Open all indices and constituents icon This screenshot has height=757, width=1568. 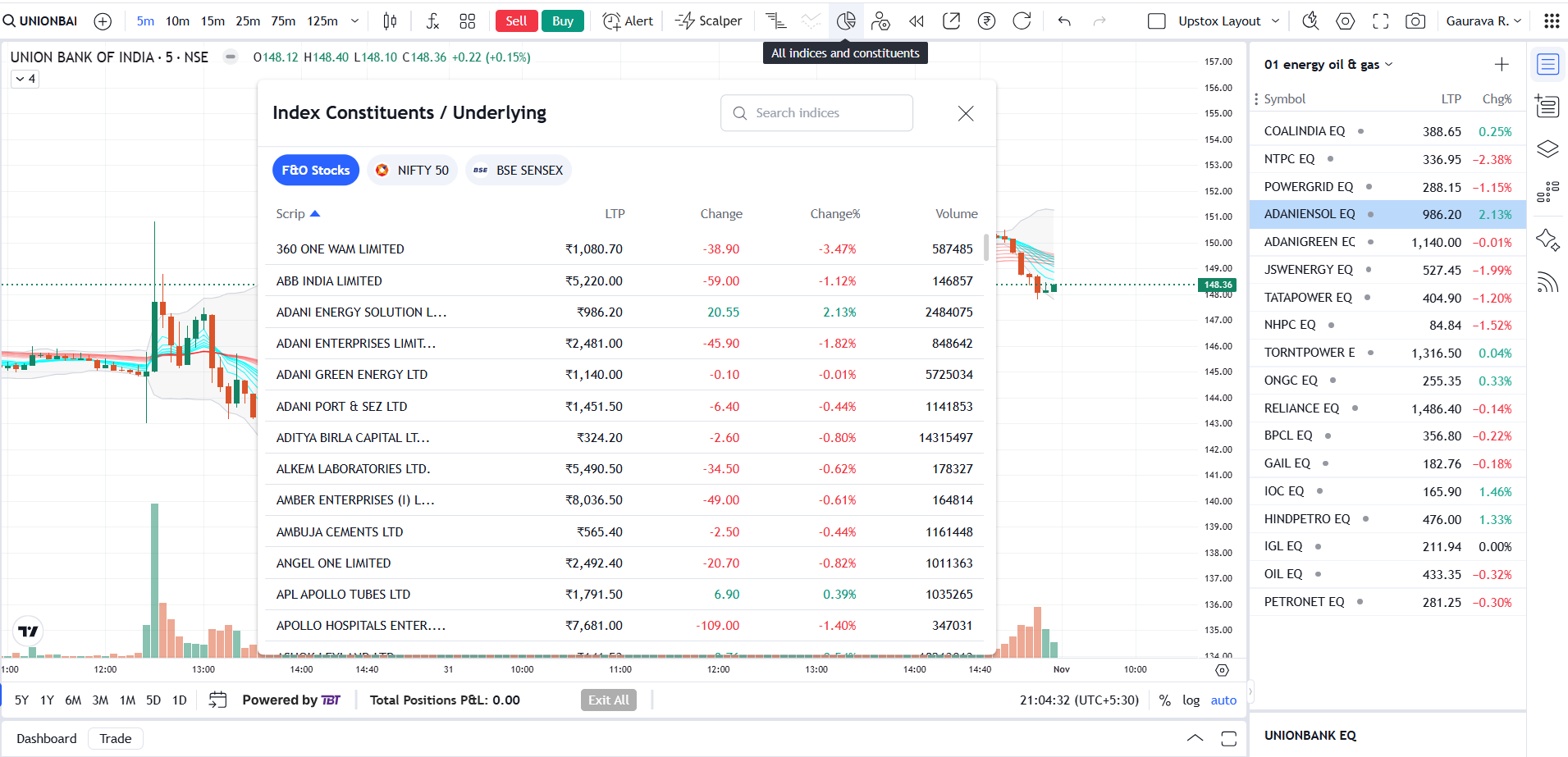[846, 21]
